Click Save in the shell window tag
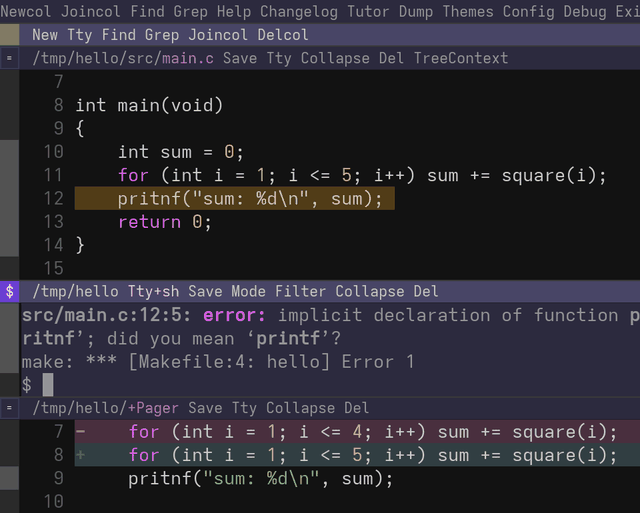Viewport: 640px width, 513px height. point(205,291)
